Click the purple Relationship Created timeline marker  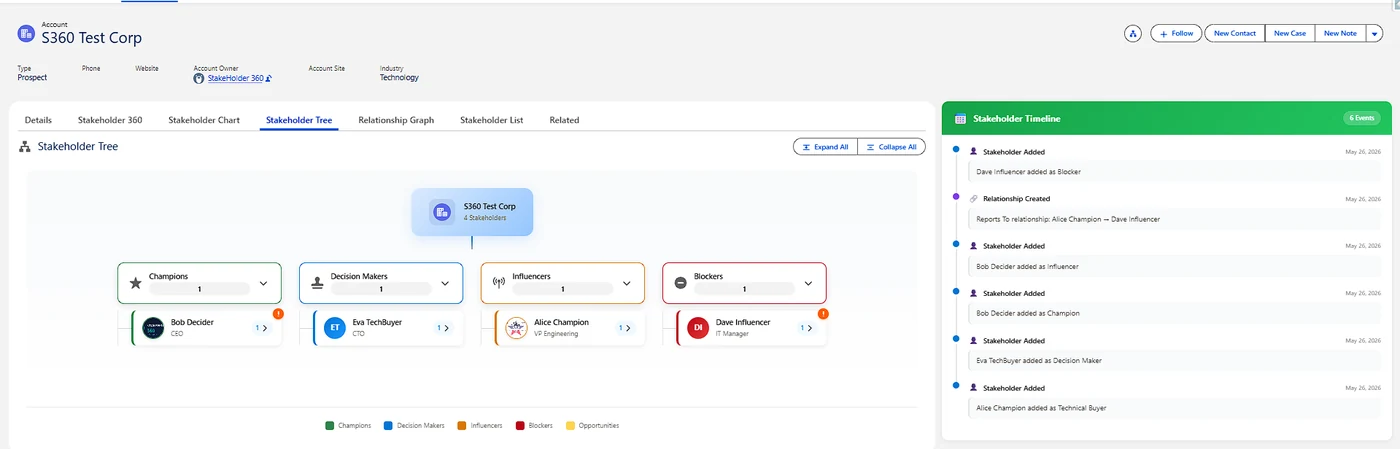[x=956, y=197]
